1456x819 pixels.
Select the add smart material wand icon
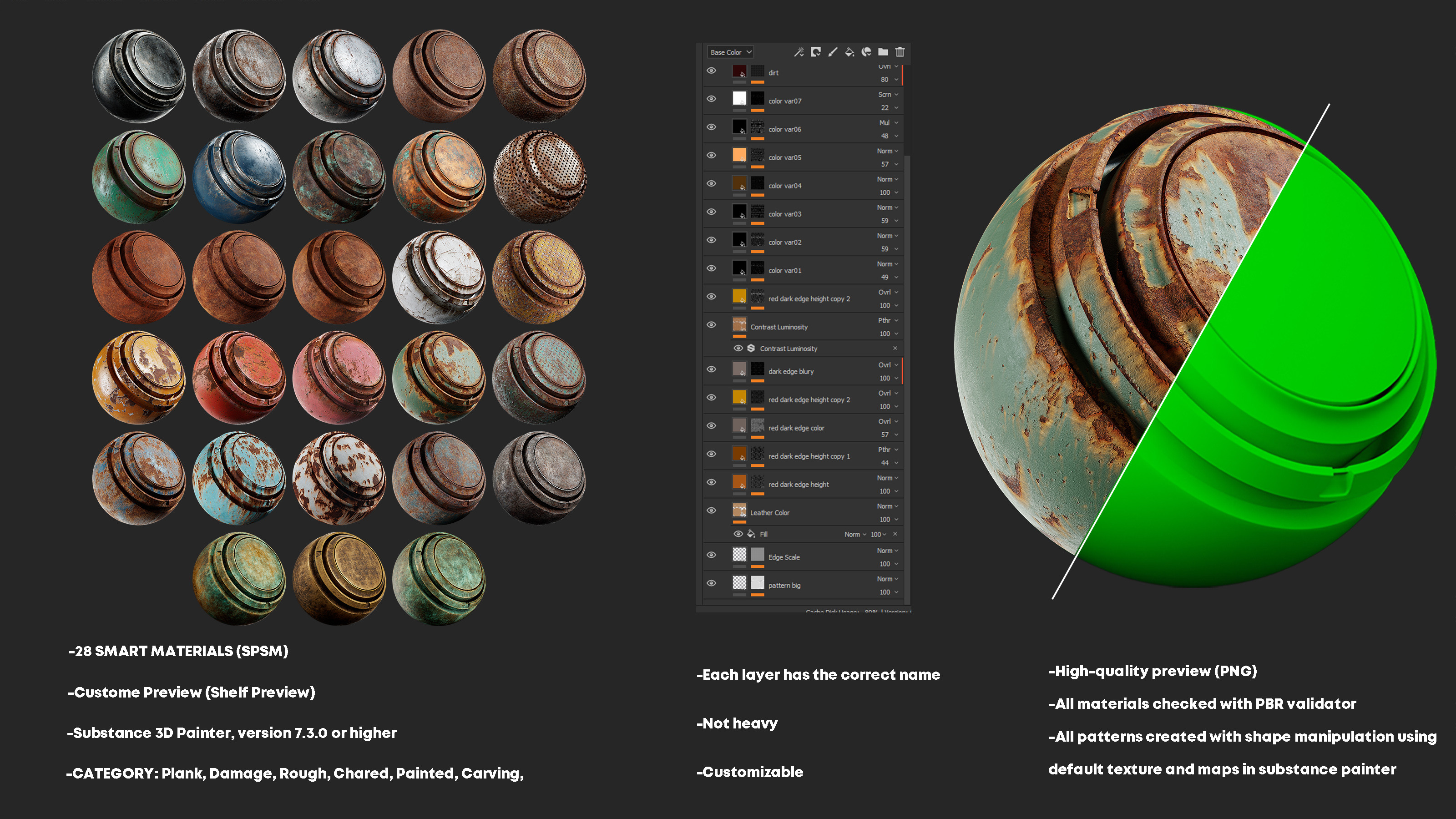(800, 52)
